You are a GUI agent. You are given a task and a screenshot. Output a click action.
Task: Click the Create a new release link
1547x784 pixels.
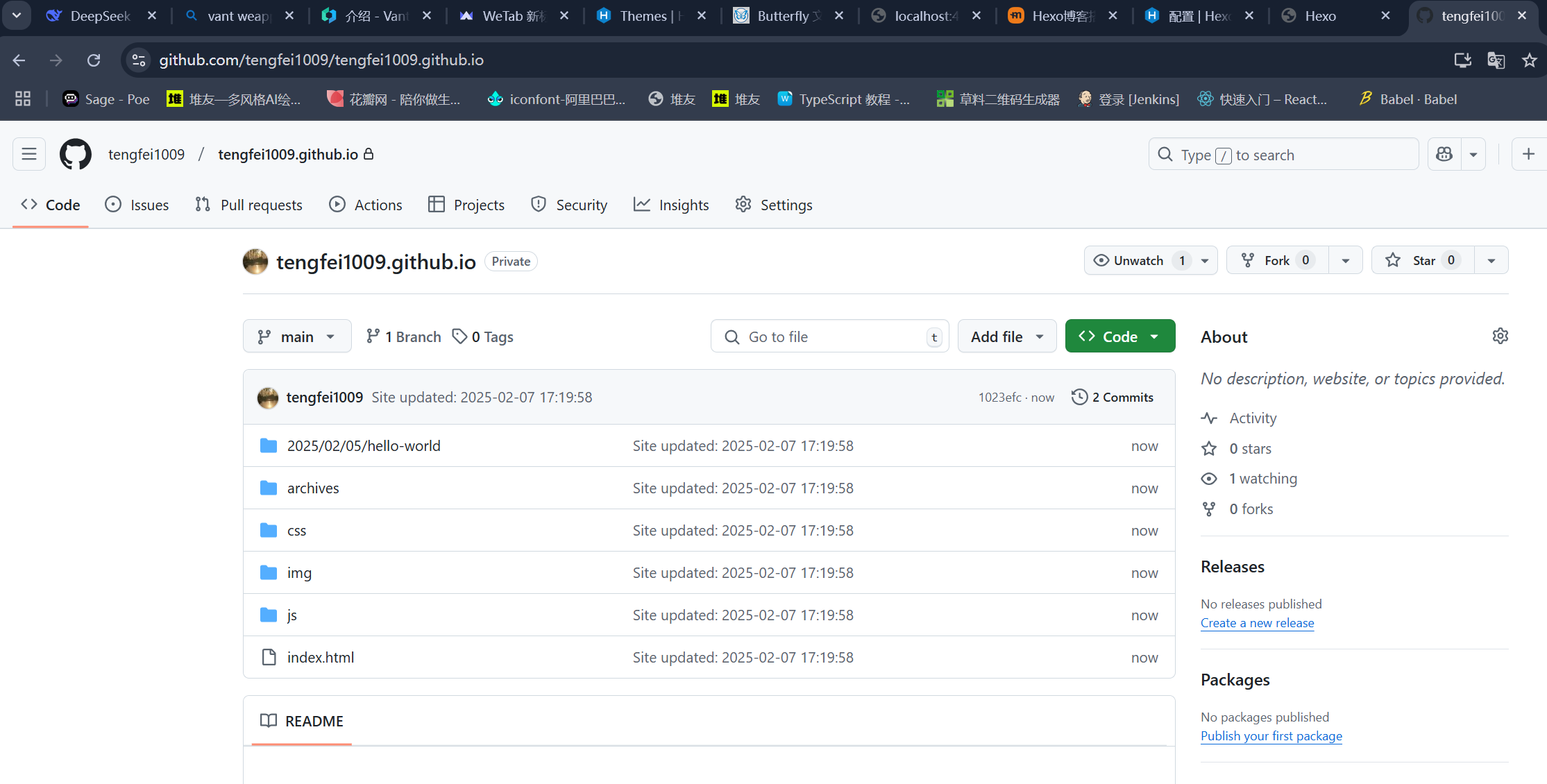[x=1257, y=623]
